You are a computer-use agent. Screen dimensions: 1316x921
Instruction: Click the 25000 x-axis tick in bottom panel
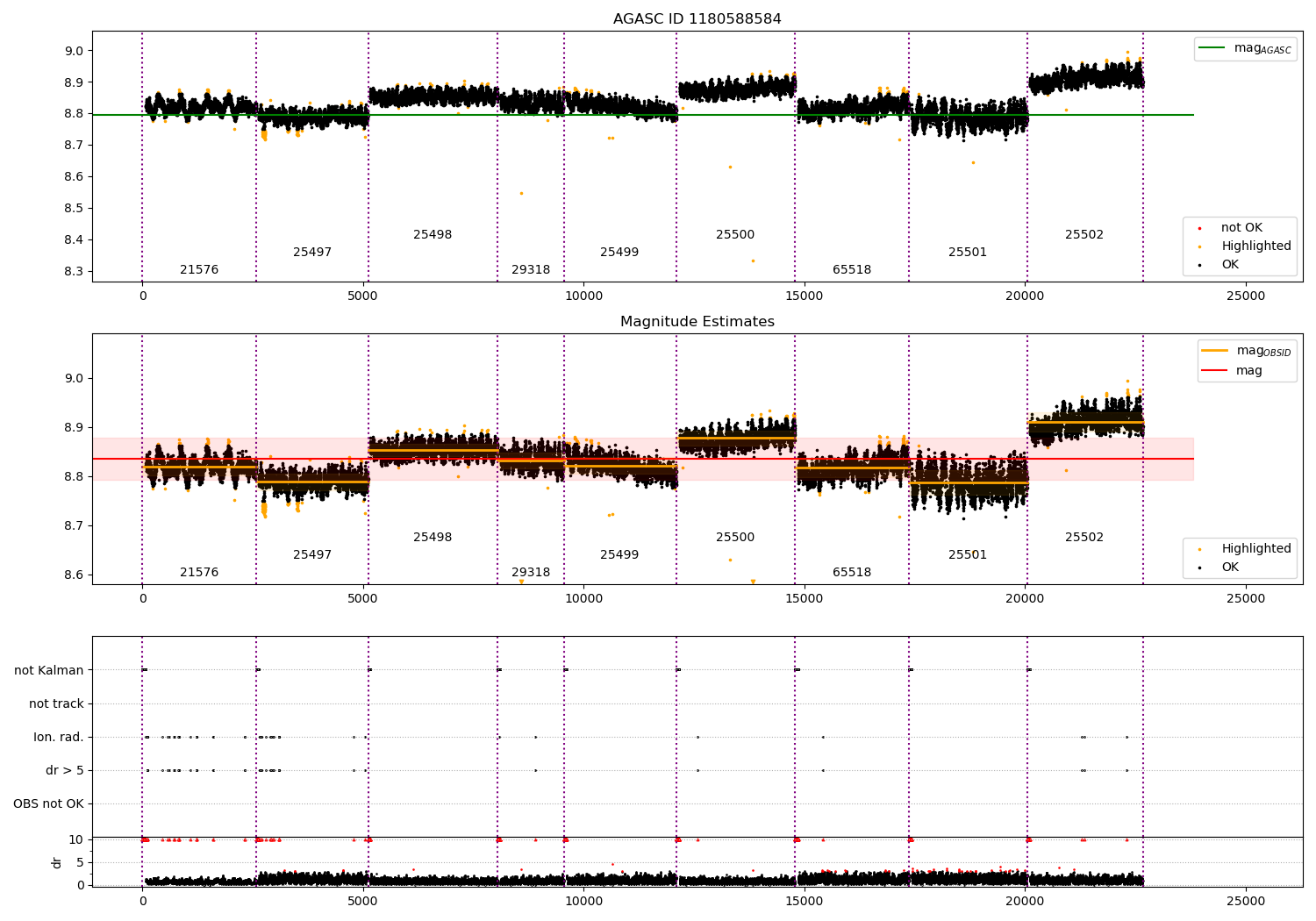point(1246,901)
